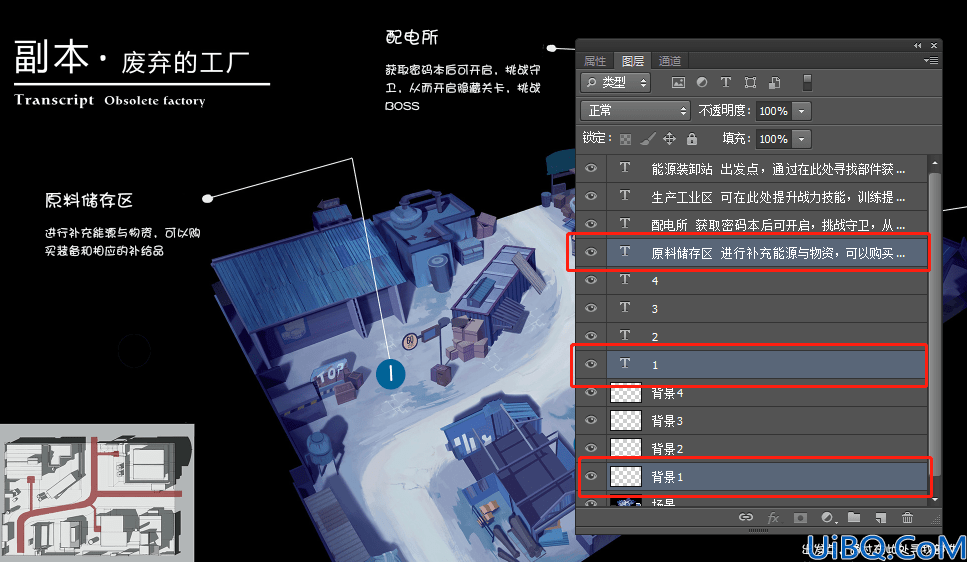This screenshot has width=967, height=562.
Task: Collapse the panel with double-arrow icon
Action: (918, 46)
